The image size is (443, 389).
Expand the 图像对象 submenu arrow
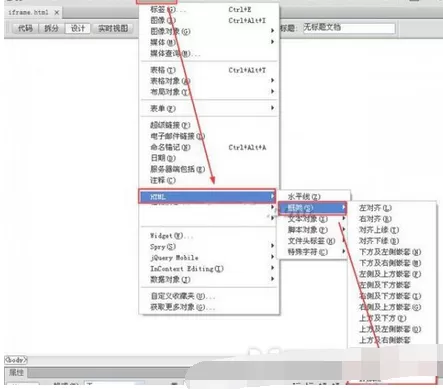point(272,31)
